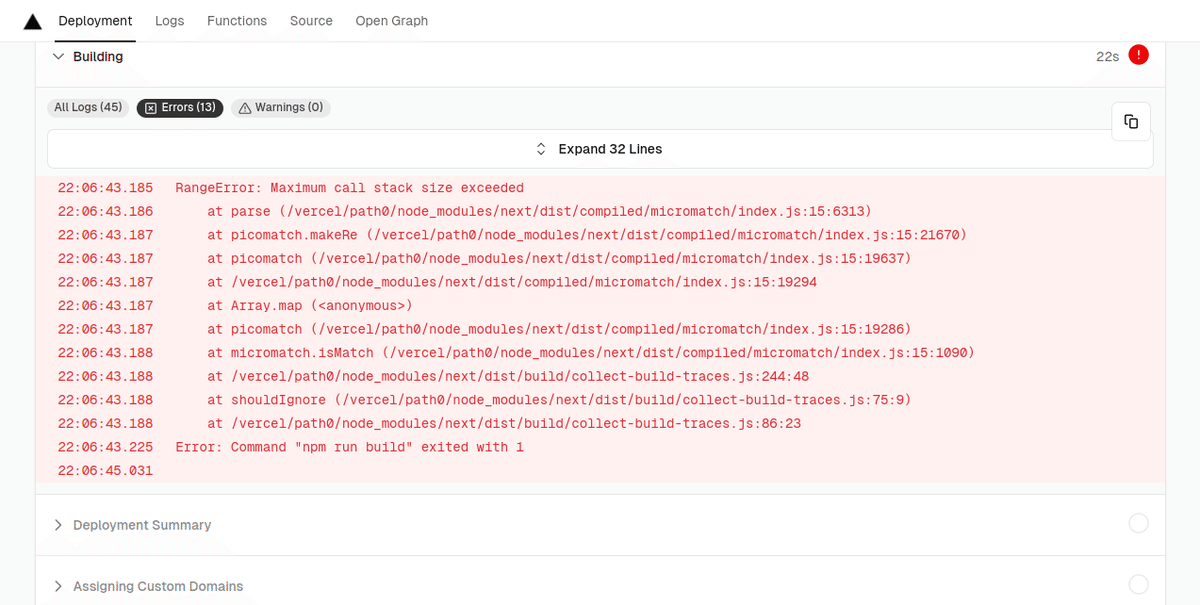Select the Open Graph tab

pyautogui.click(x=391, y=21)
